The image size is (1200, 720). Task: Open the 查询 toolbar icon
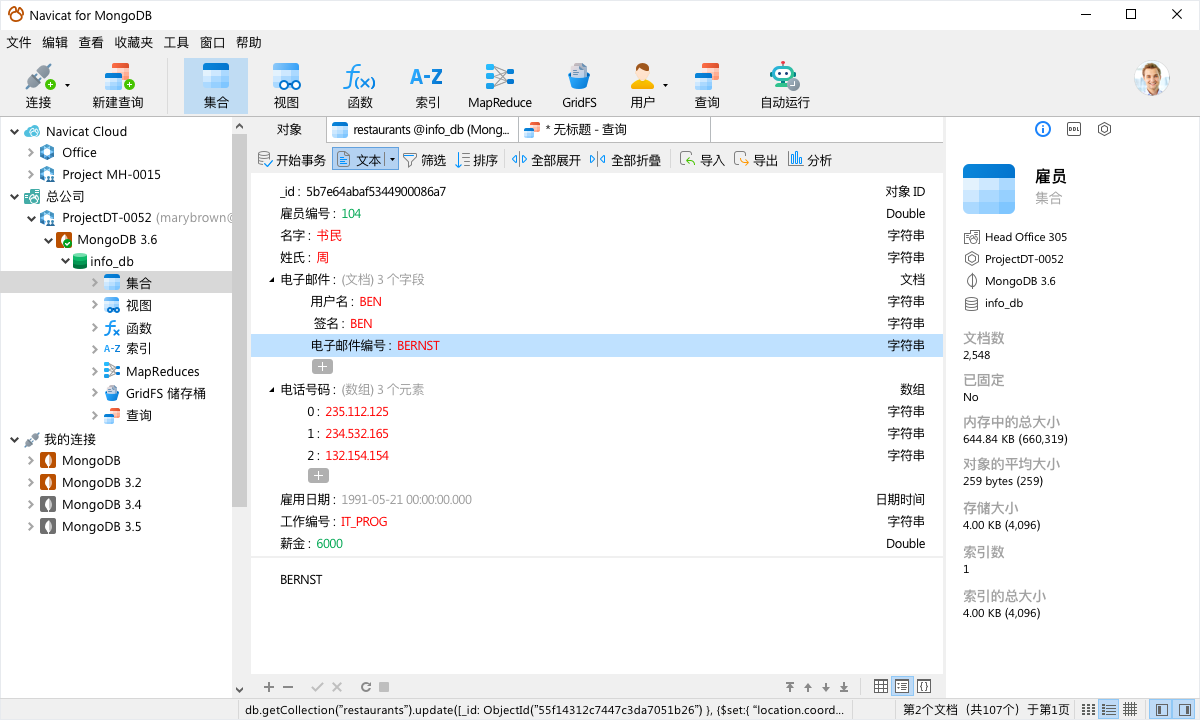(707, 86)
